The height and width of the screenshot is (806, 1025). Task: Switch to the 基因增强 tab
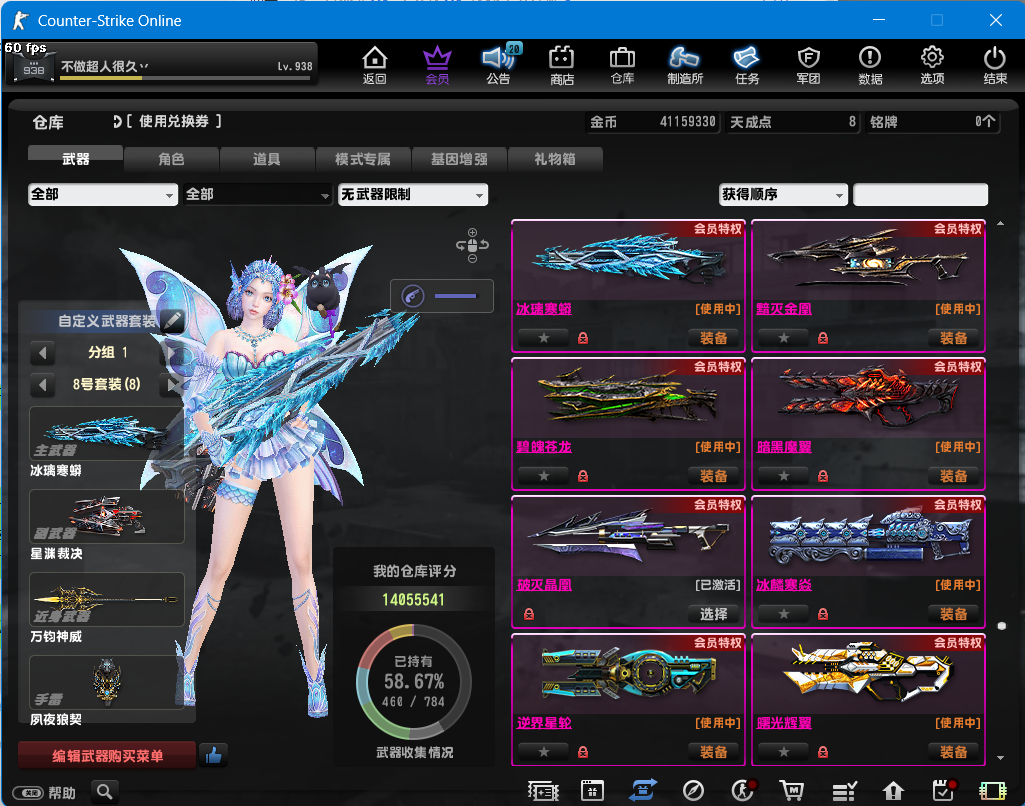(459, 159)
